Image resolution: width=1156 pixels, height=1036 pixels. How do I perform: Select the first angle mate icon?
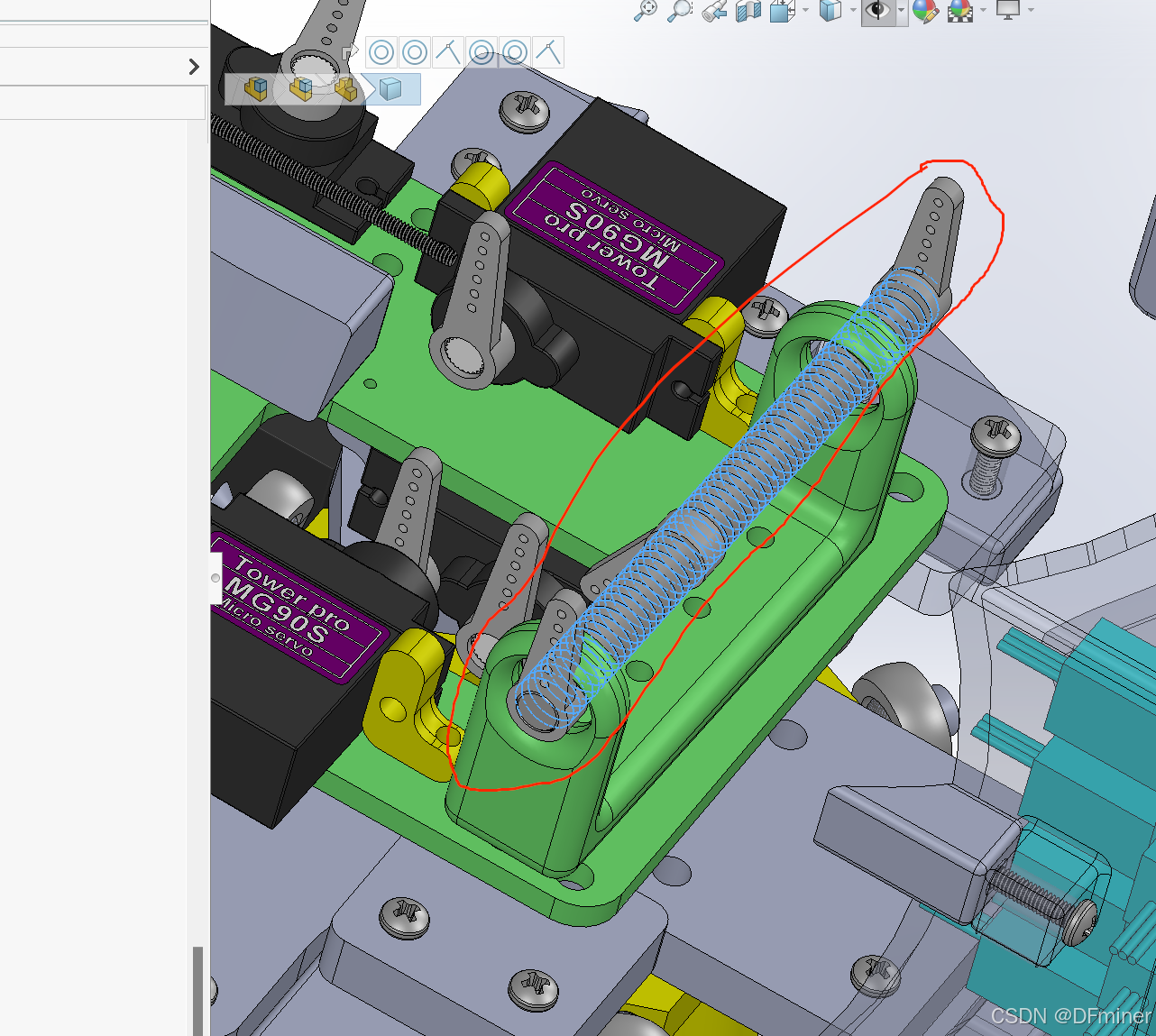click(x=448, y=52)
